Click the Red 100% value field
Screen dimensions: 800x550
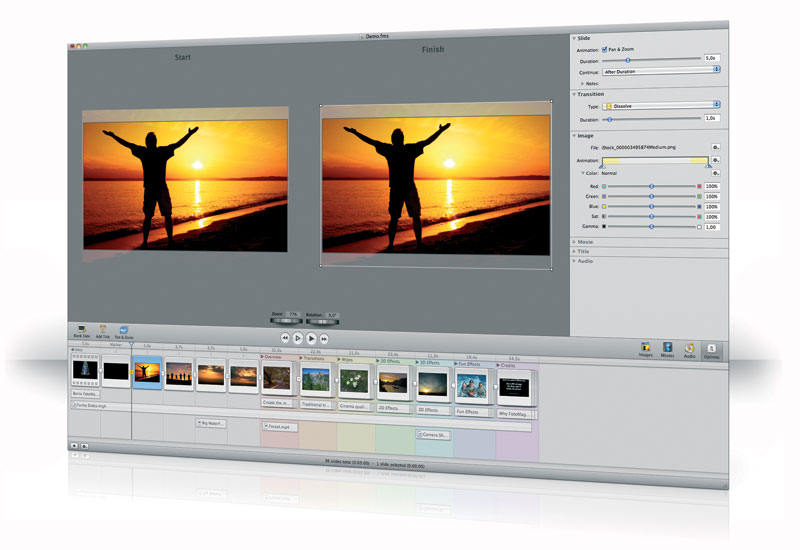point(712,186)
